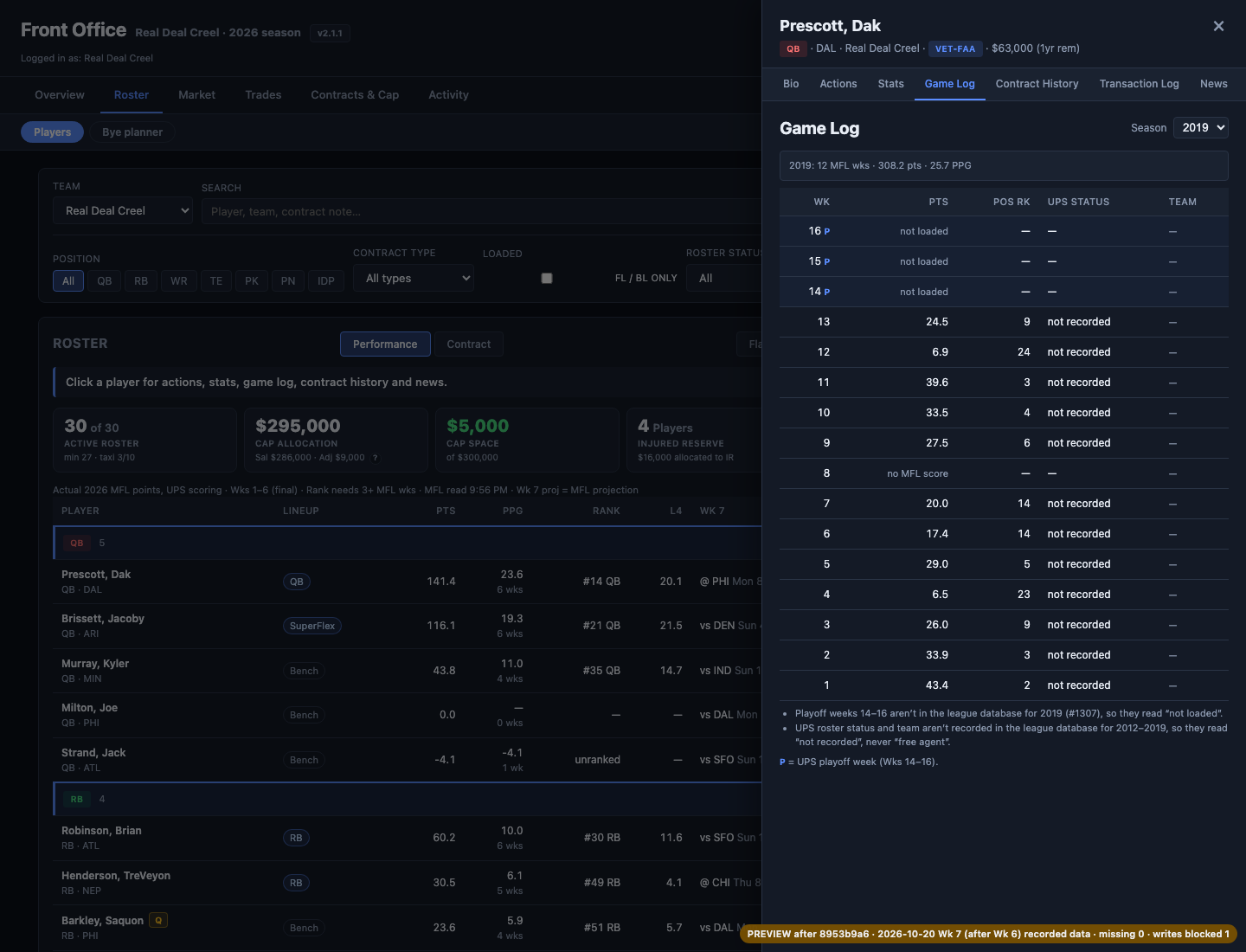Screen dimensions: 1246x952
Task: Open the Stats tab
Action: click(x=890, y=84)
